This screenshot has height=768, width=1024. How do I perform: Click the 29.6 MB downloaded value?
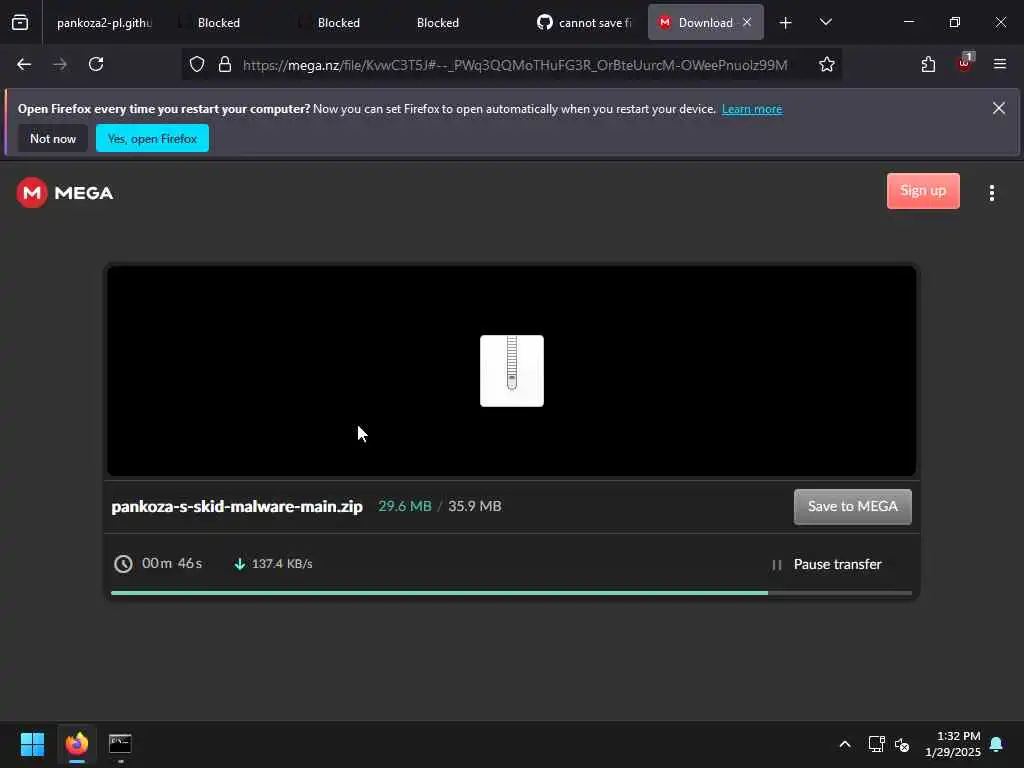tap(404, 506)
